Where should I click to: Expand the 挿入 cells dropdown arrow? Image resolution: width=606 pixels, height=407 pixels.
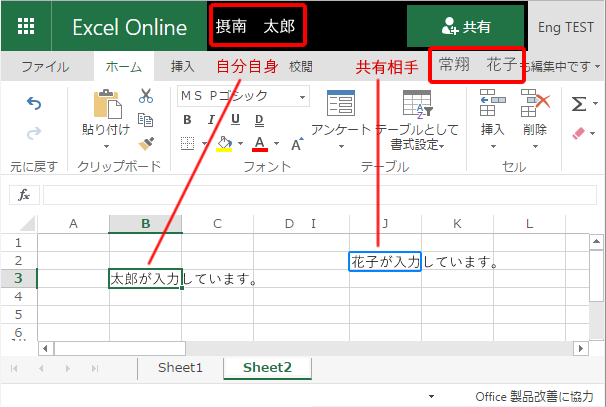point(493,146)
